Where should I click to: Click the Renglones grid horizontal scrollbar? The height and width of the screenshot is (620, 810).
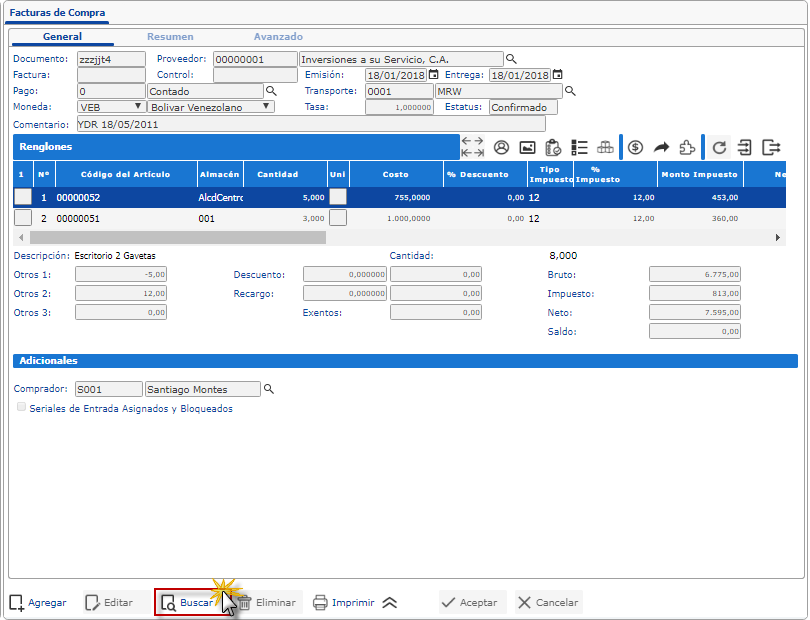click(x=178, y=238)
